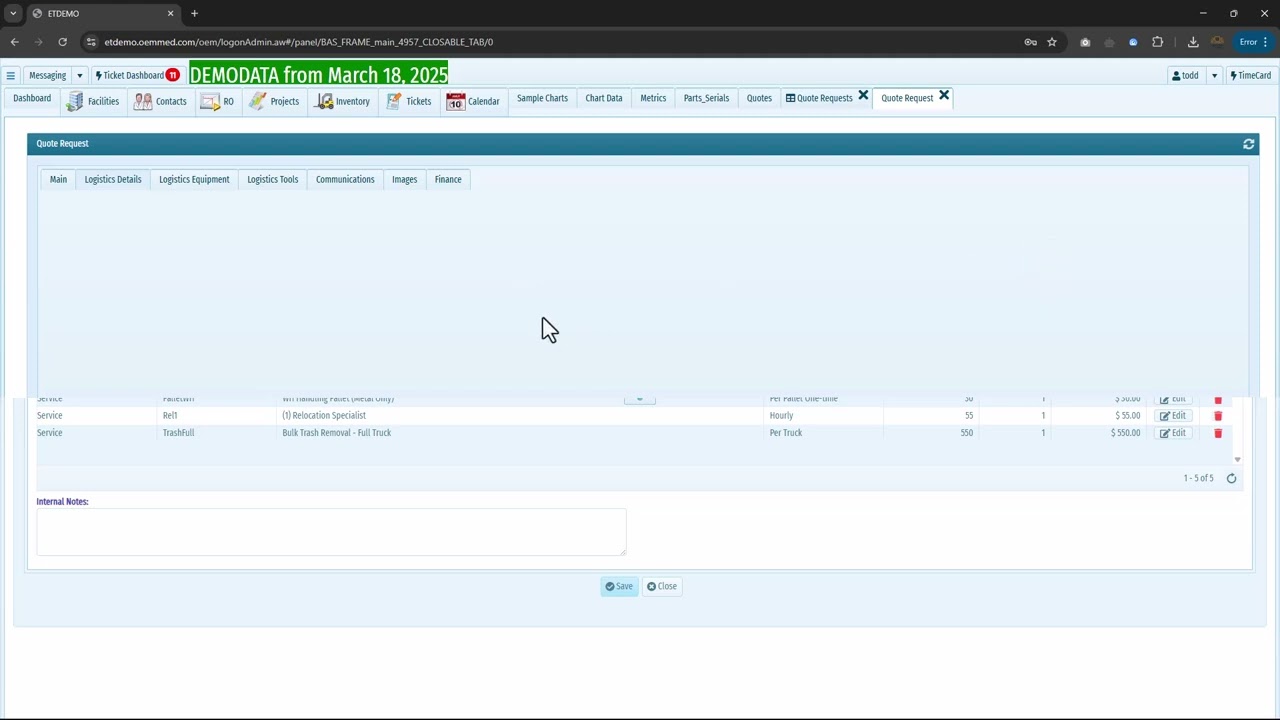Viewport: 1280px width, 720px height.
Task: Open the TimeCard button
Action: tap(1251, 76)
